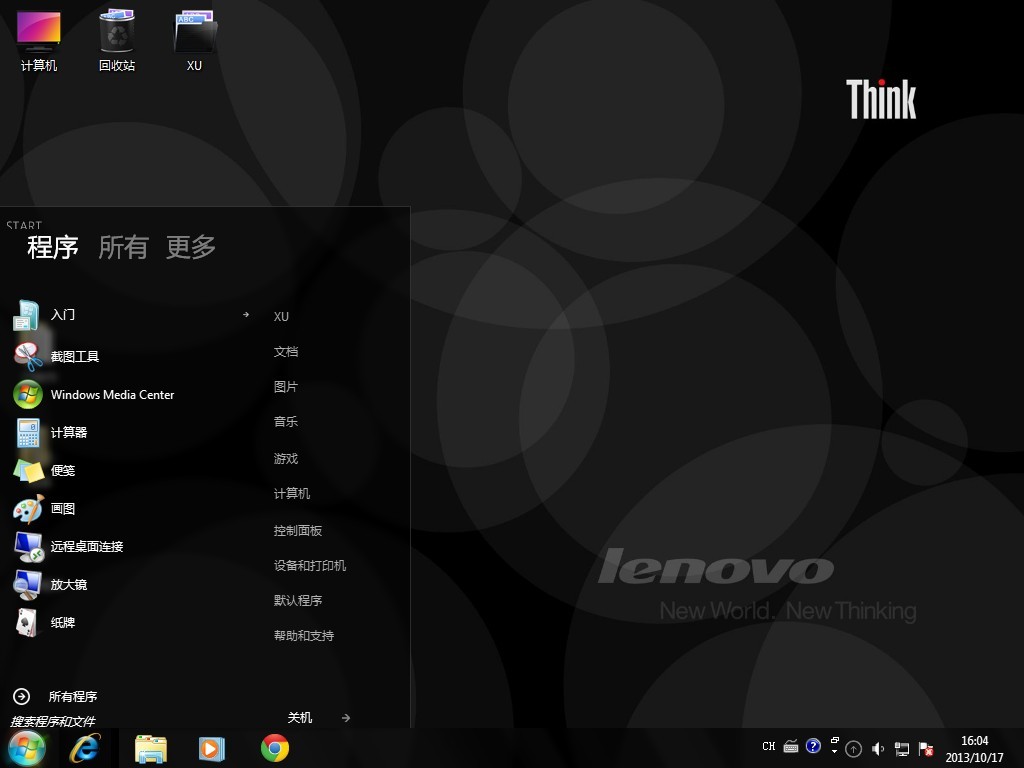The image size is (1024, 768).
Task: Open Control Panel (控制面板) link
Action: pos(298,531)
